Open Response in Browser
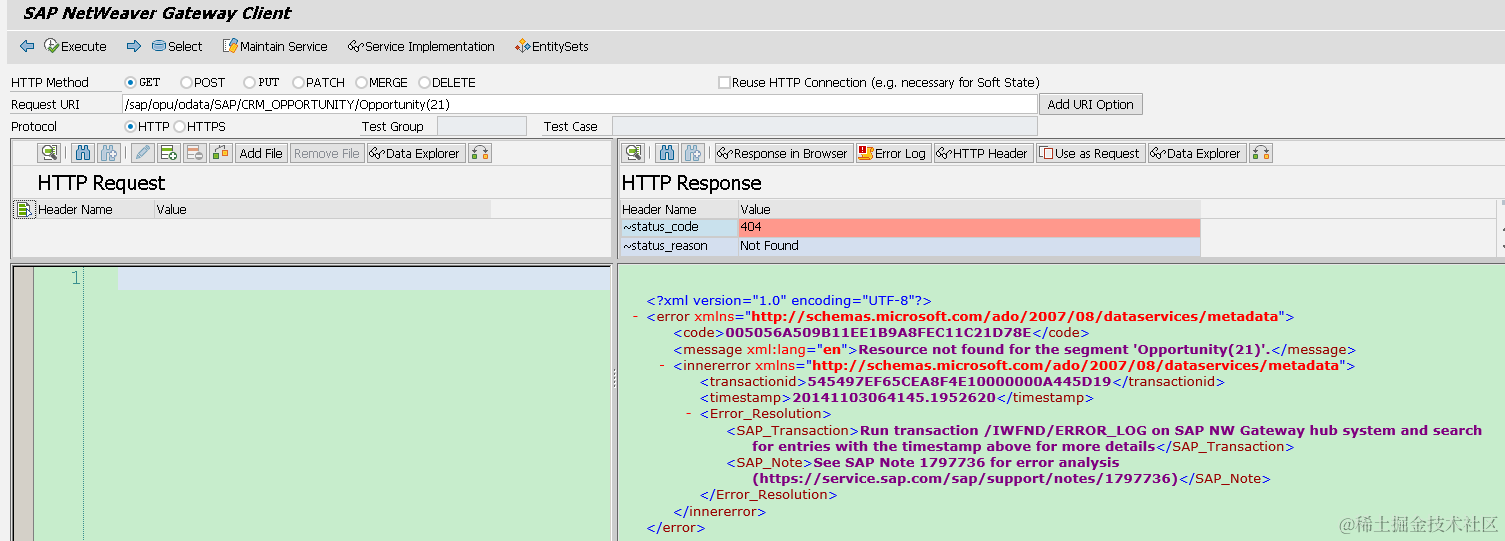Image resolution: width=1505 pixels, height=541 pixels. tap(783, 153)
